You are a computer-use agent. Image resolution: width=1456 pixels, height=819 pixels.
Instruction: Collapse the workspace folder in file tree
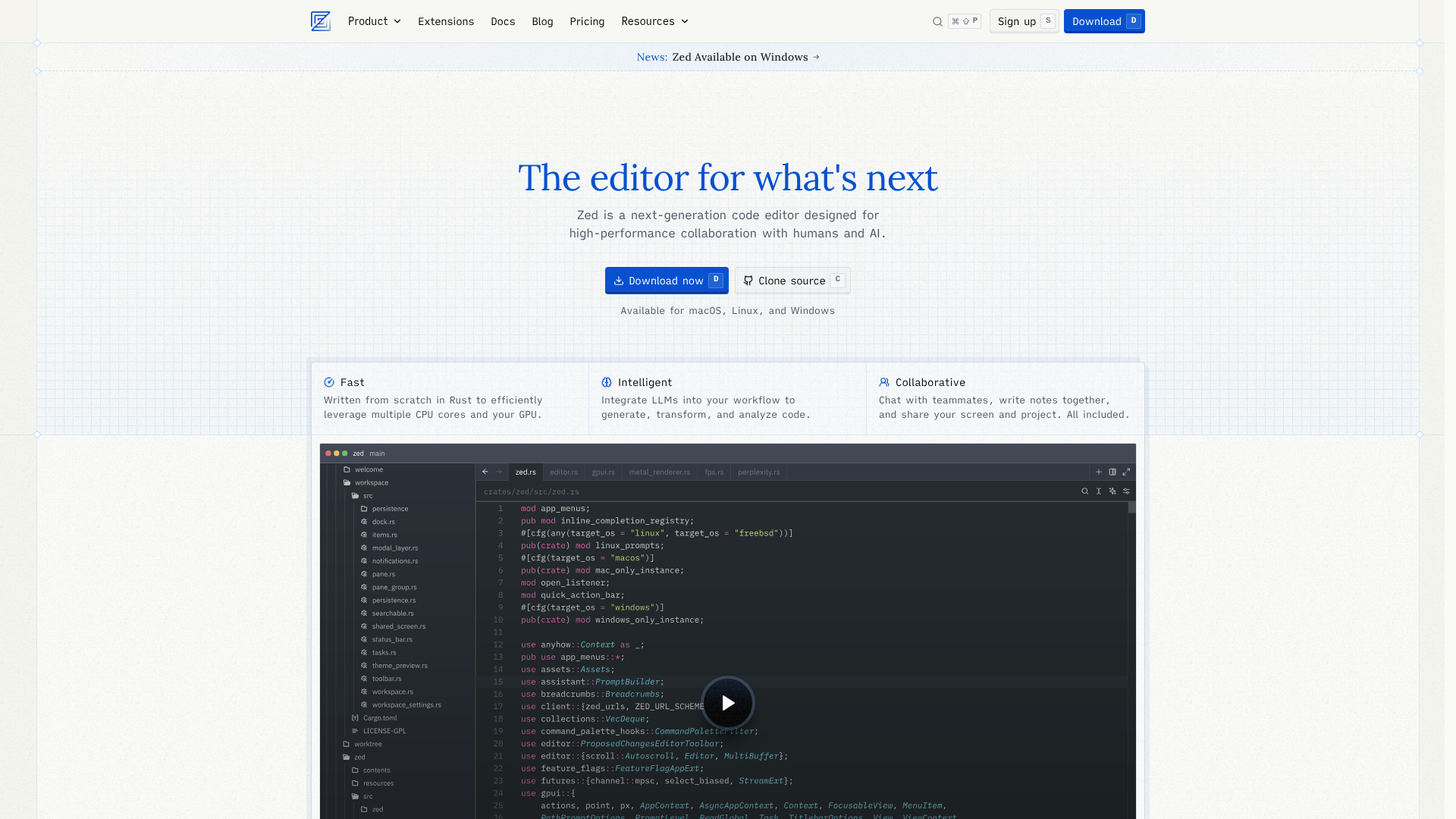pos(371,482)
